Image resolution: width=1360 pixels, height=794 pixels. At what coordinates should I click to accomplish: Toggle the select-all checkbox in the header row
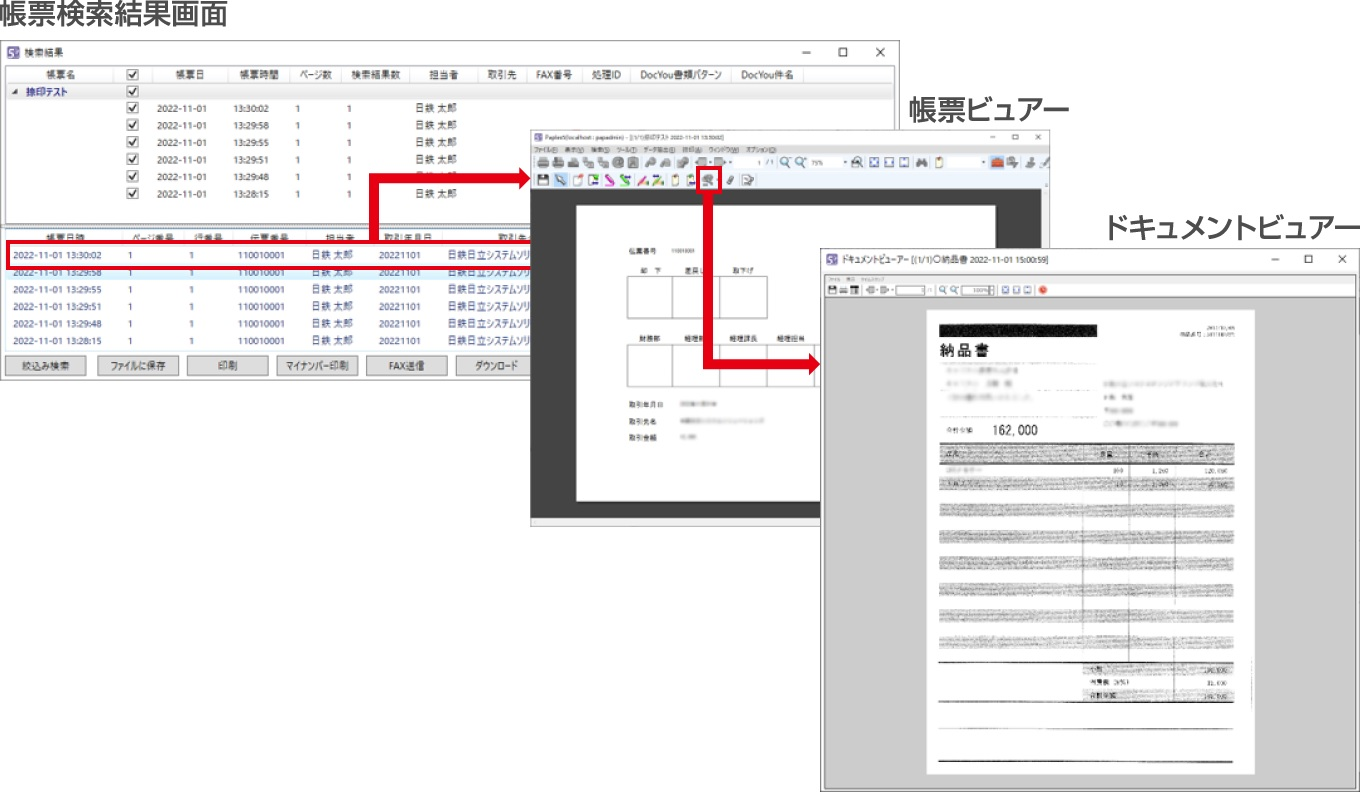(132, 75)
